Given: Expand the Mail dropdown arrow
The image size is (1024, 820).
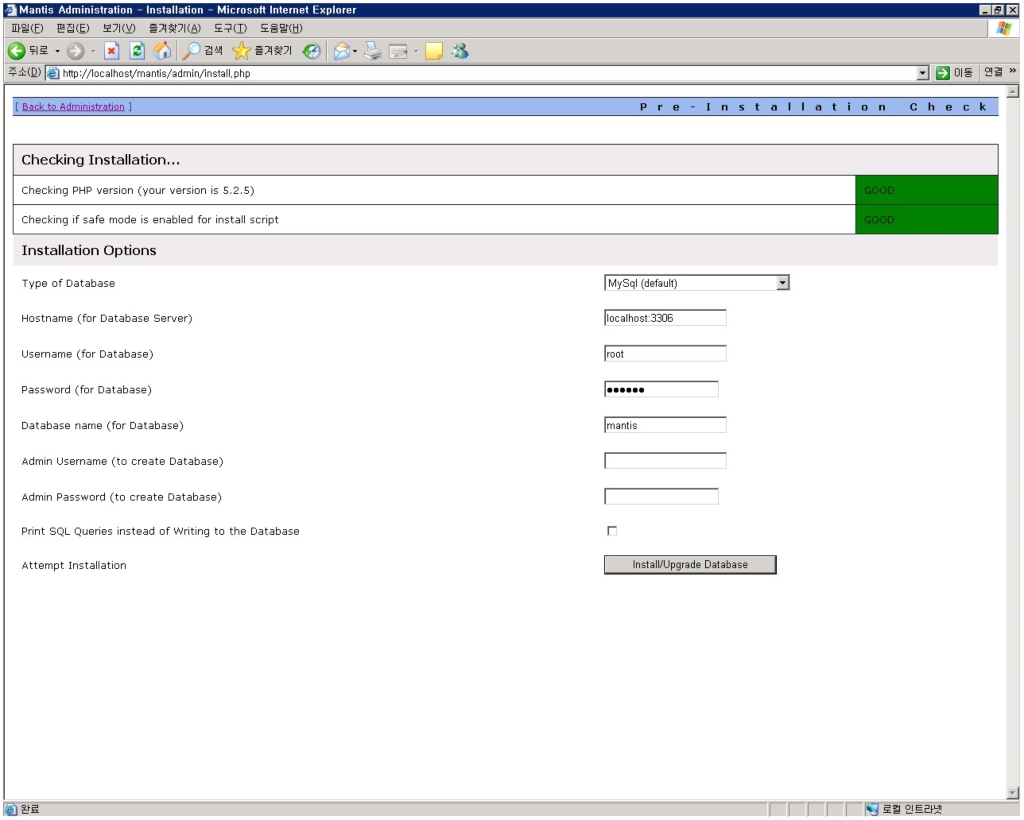Looking at the screenshot, I should tap(355, 51).
